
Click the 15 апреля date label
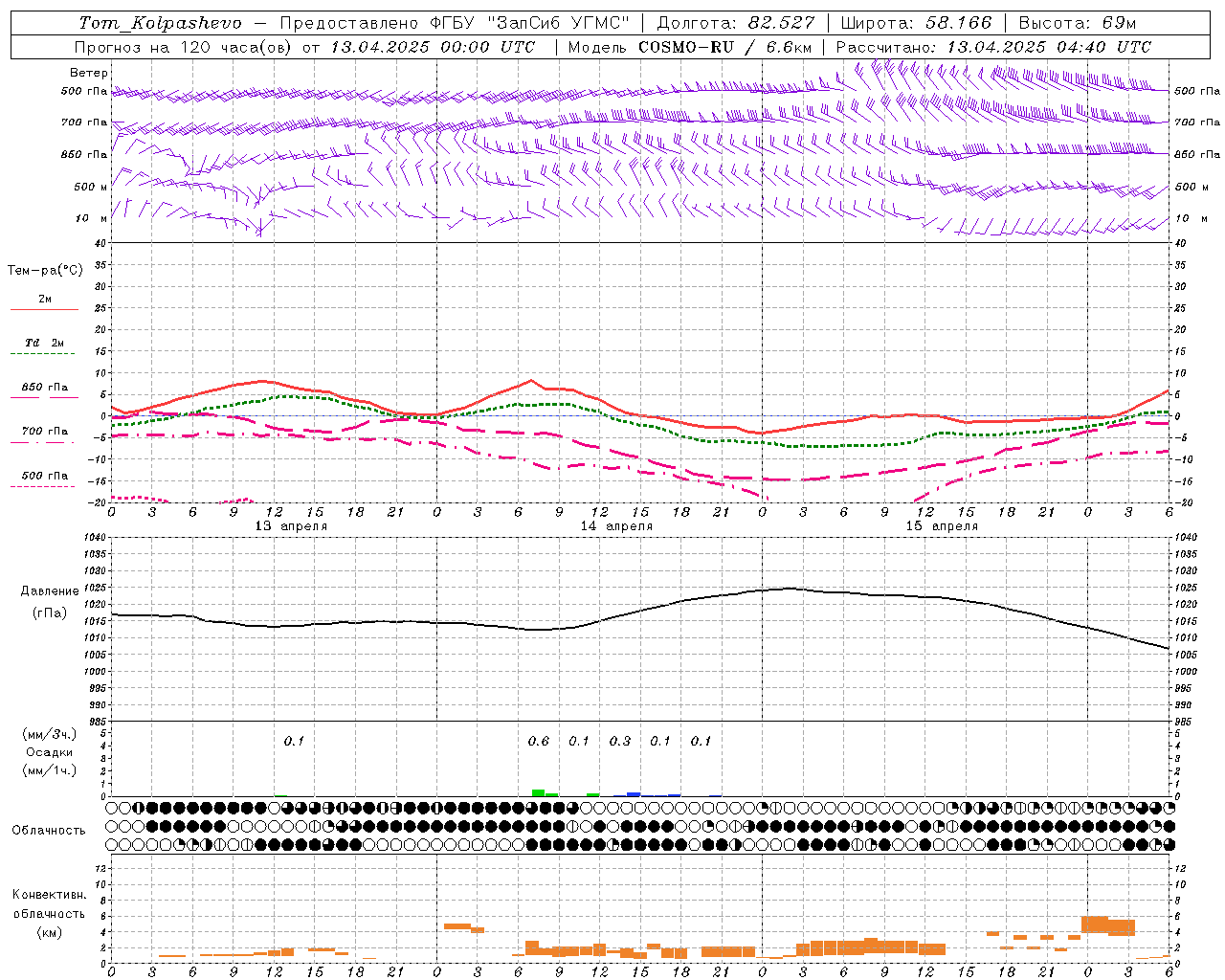tap(942, 526)
